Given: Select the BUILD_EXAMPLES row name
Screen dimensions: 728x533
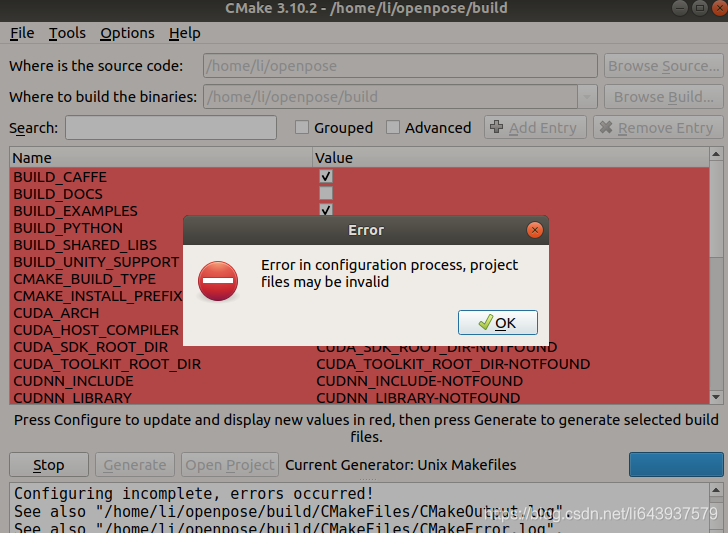Looking at the screenshot, I should pyautogui.click(x=75, y=211).
